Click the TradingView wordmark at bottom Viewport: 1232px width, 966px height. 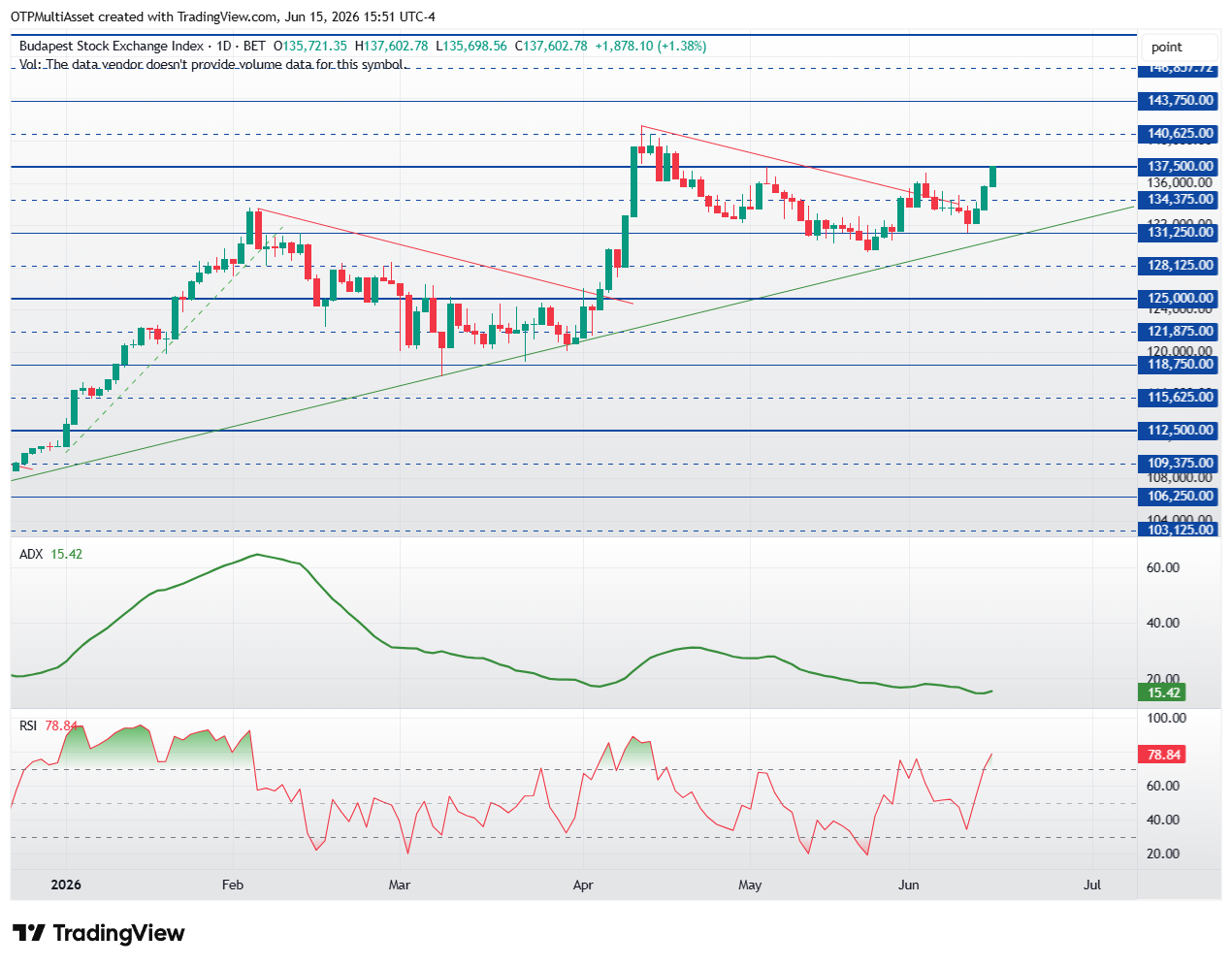coord(118,933)
